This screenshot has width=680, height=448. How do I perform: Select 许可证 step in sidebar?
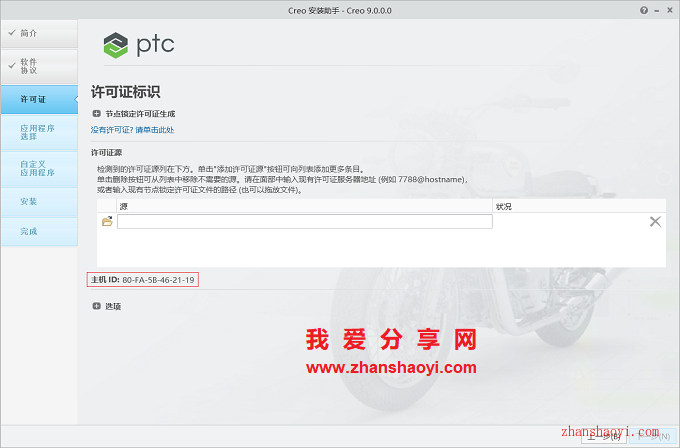[39, 99]
